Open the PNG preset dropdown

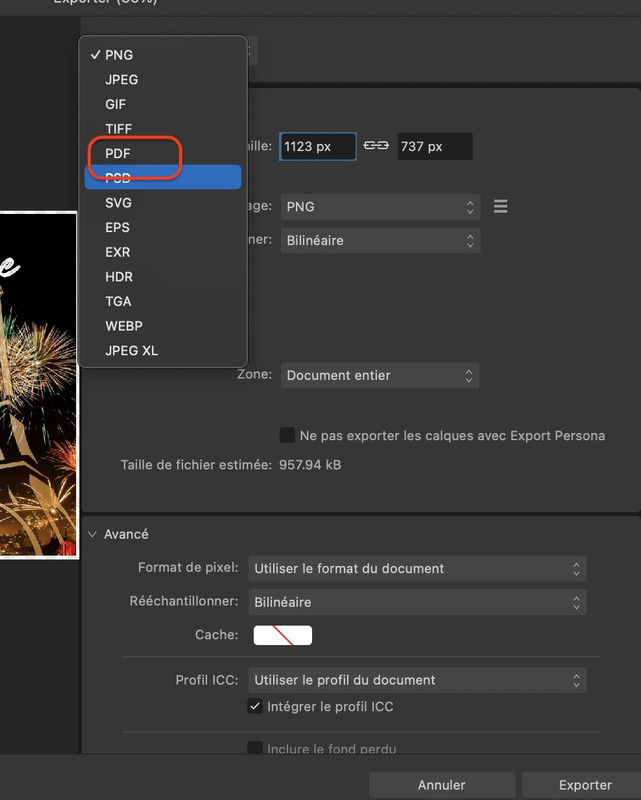380,207
